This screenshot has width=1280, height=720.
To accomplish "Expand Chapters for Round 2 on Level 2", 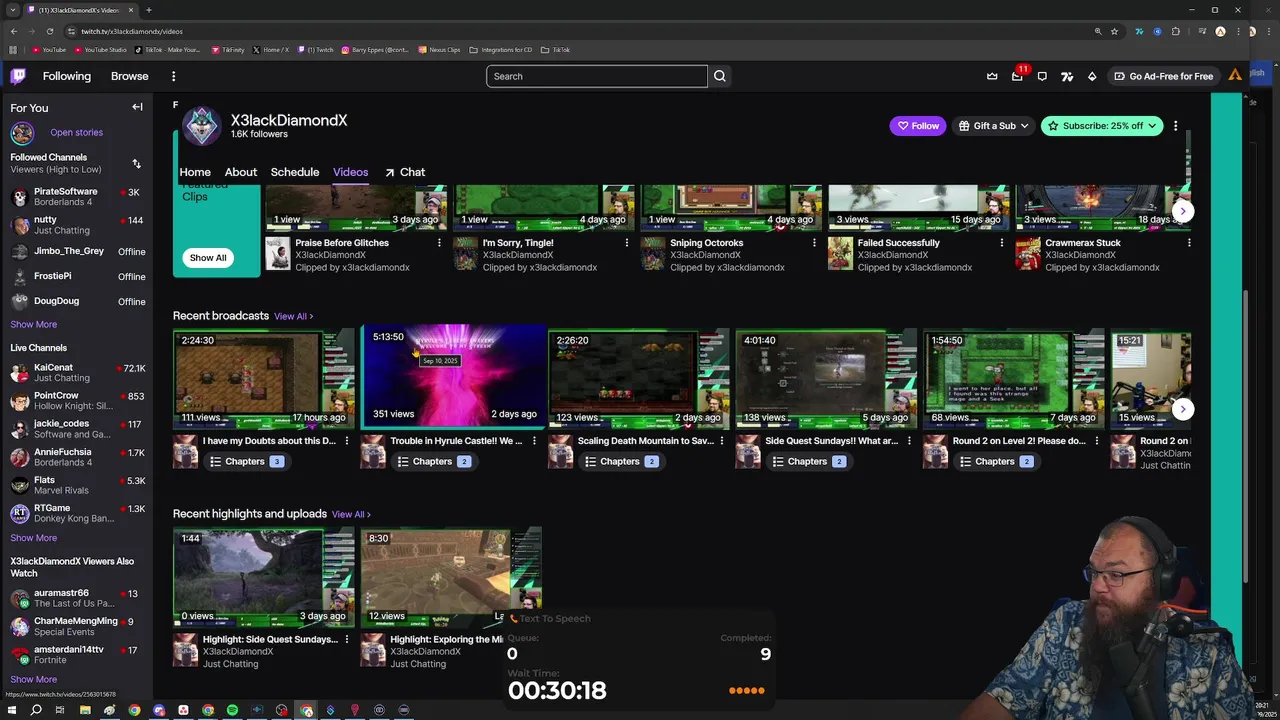I will click(x=995, y=461).
